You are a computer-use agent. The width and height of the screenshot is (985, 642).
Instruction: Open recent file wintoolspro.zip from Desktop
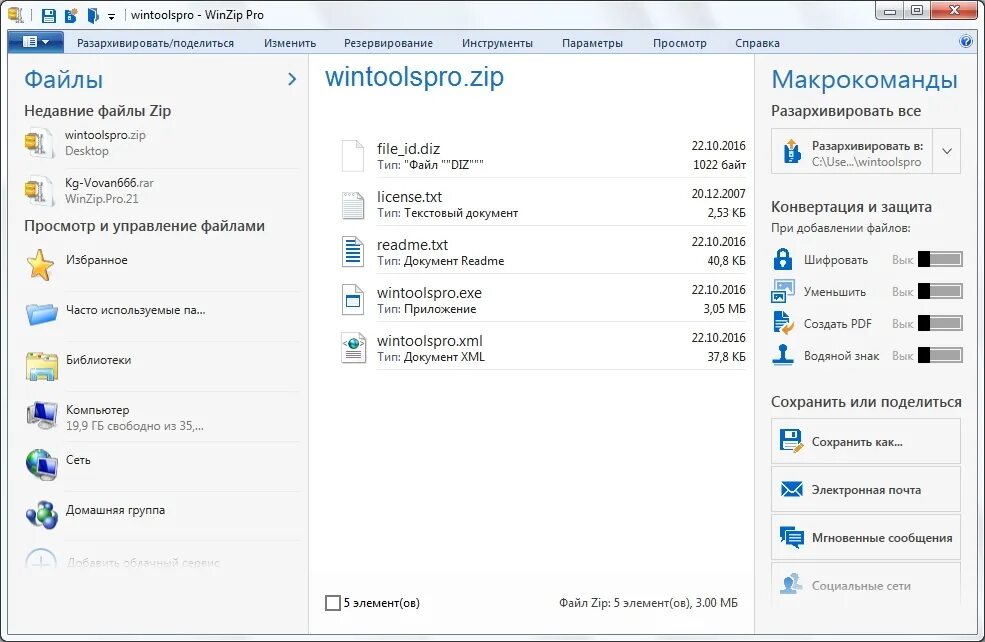[161, 143]
